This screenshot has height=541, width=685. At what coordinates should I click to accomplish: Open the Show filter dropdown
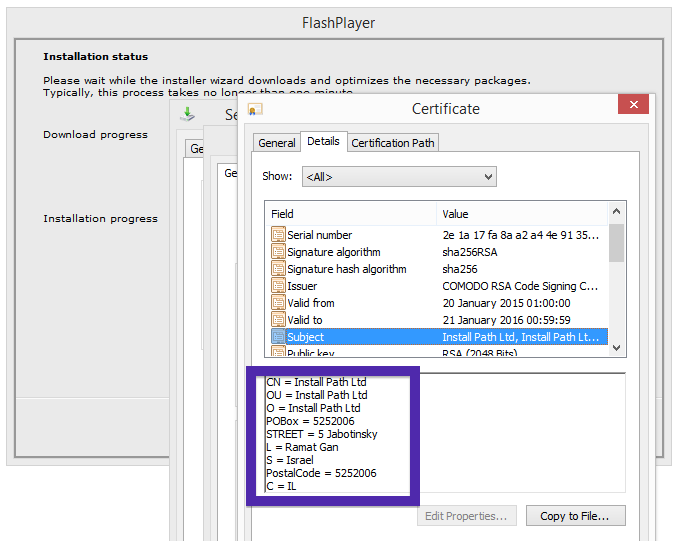(x=399, y=177)
